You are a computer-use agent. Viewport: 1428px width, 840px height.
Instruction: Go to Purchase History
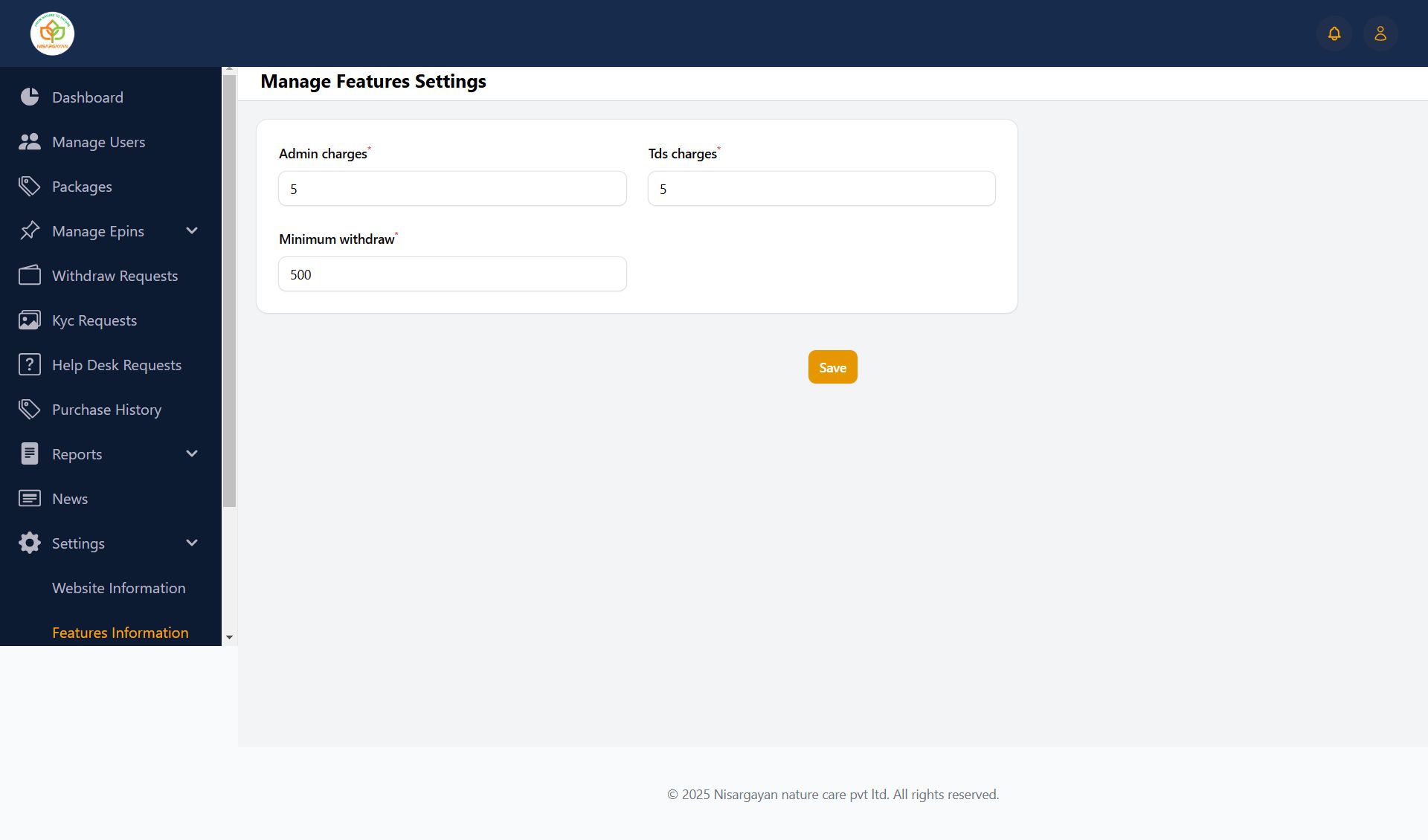coord(106,410)
